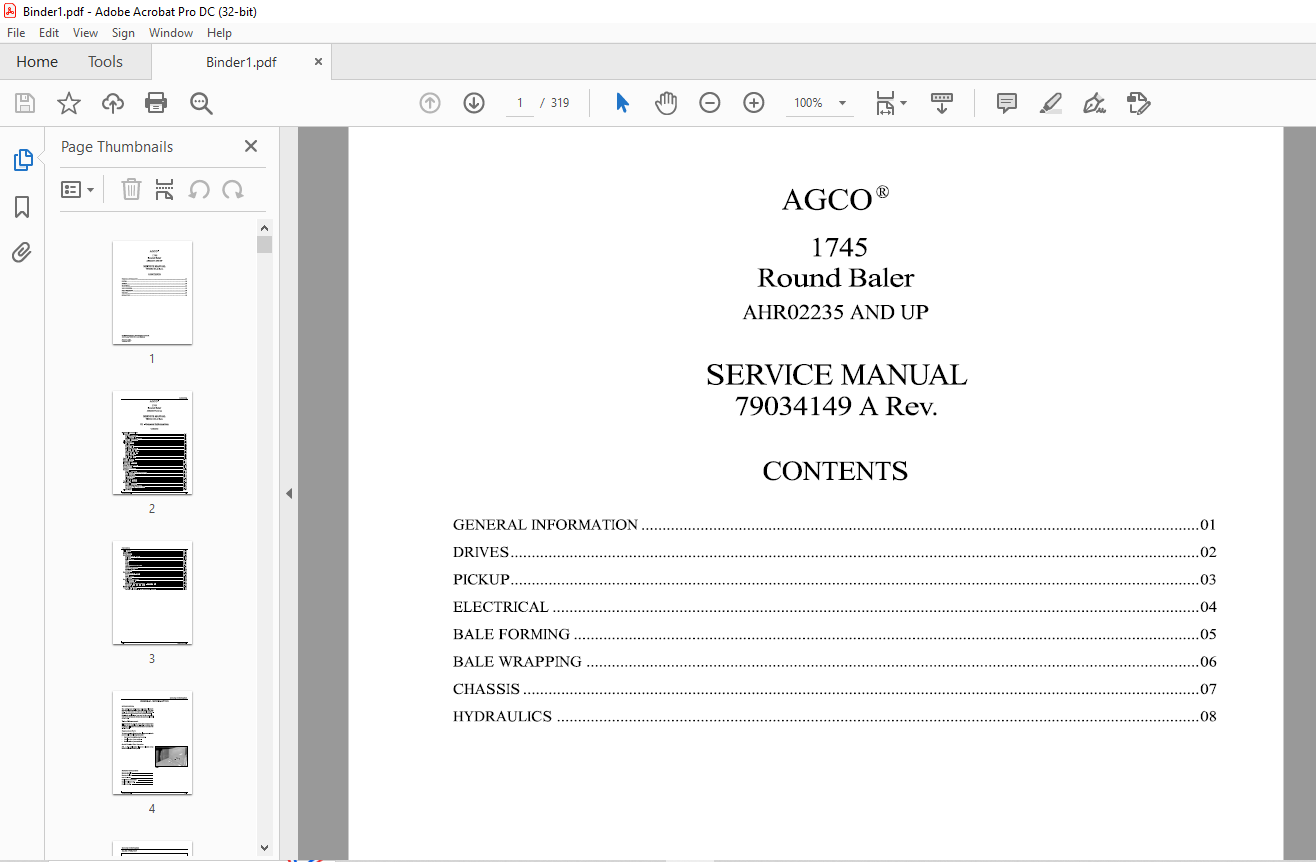Select page 1 thumbnail

tap(152, 292)
